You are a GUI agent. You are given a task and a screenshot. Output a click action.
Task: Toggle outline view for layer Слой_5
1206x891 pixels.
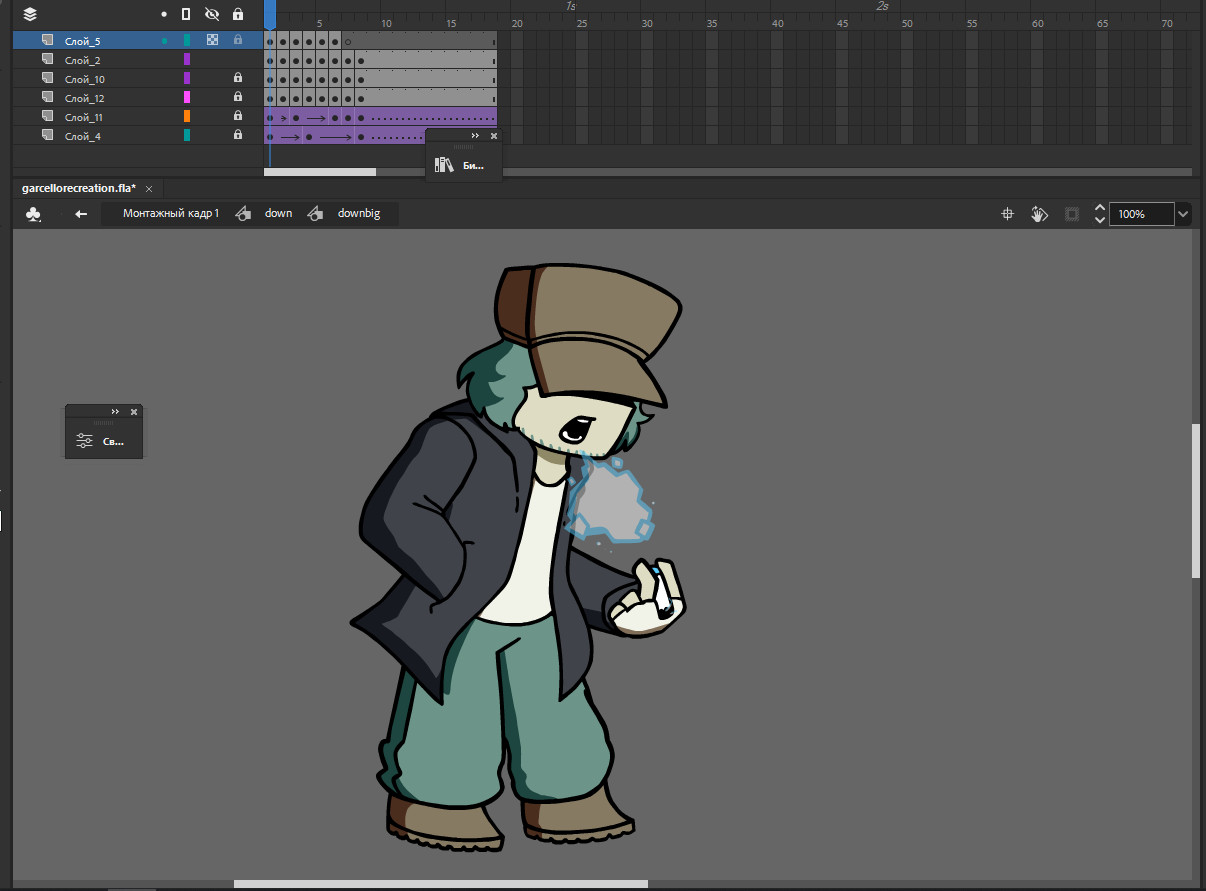coord(211,39)
